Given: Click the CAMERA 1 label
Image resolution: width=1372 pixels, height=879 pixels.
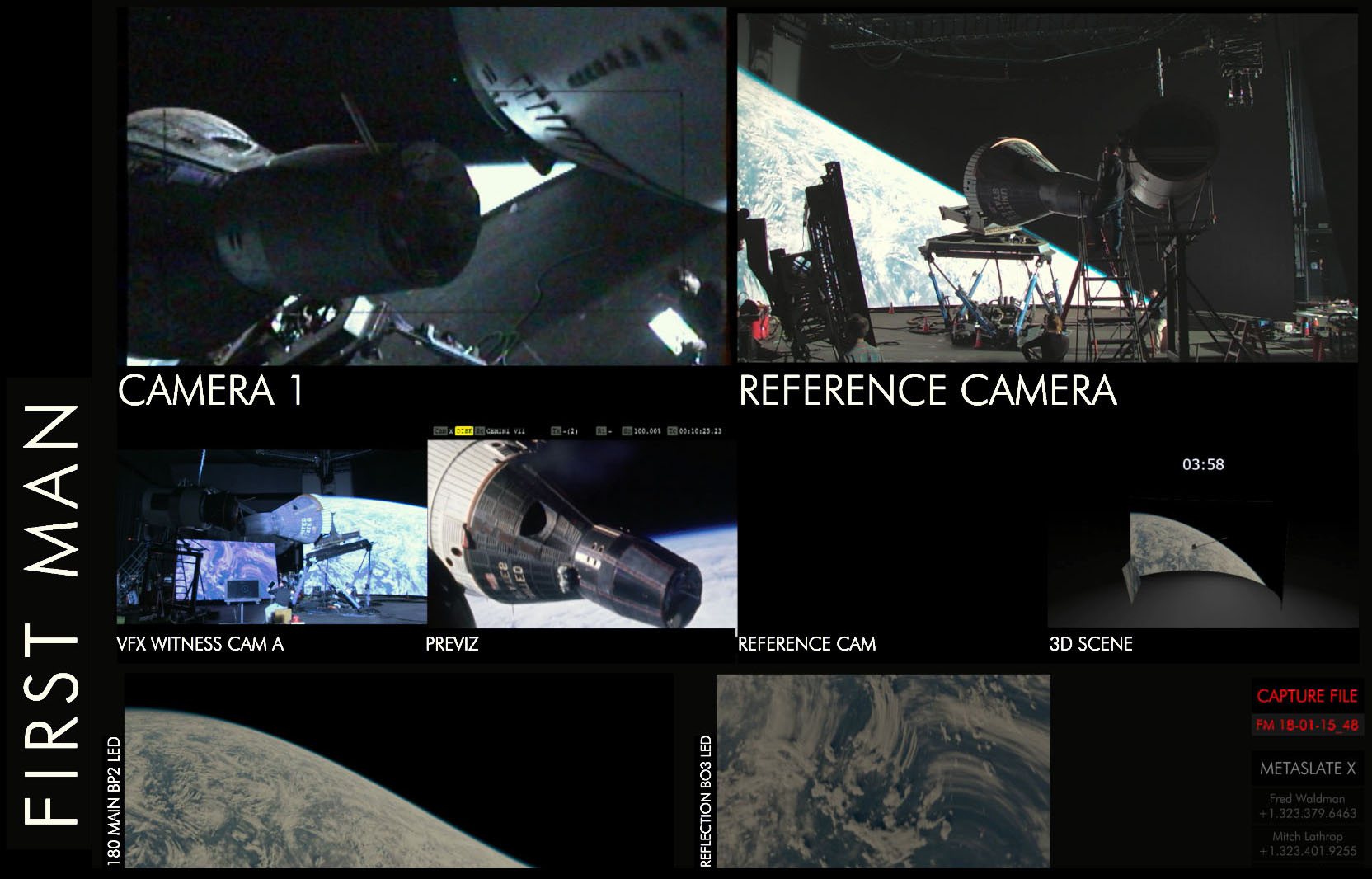Looking at the screenshot, I should coord(211,390).
